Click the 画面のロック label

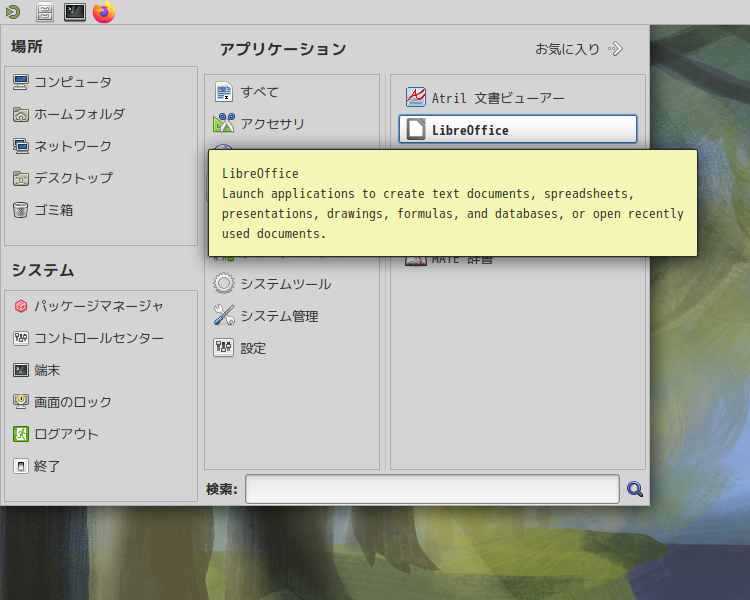pyautogui.click(x=73, y=402)
